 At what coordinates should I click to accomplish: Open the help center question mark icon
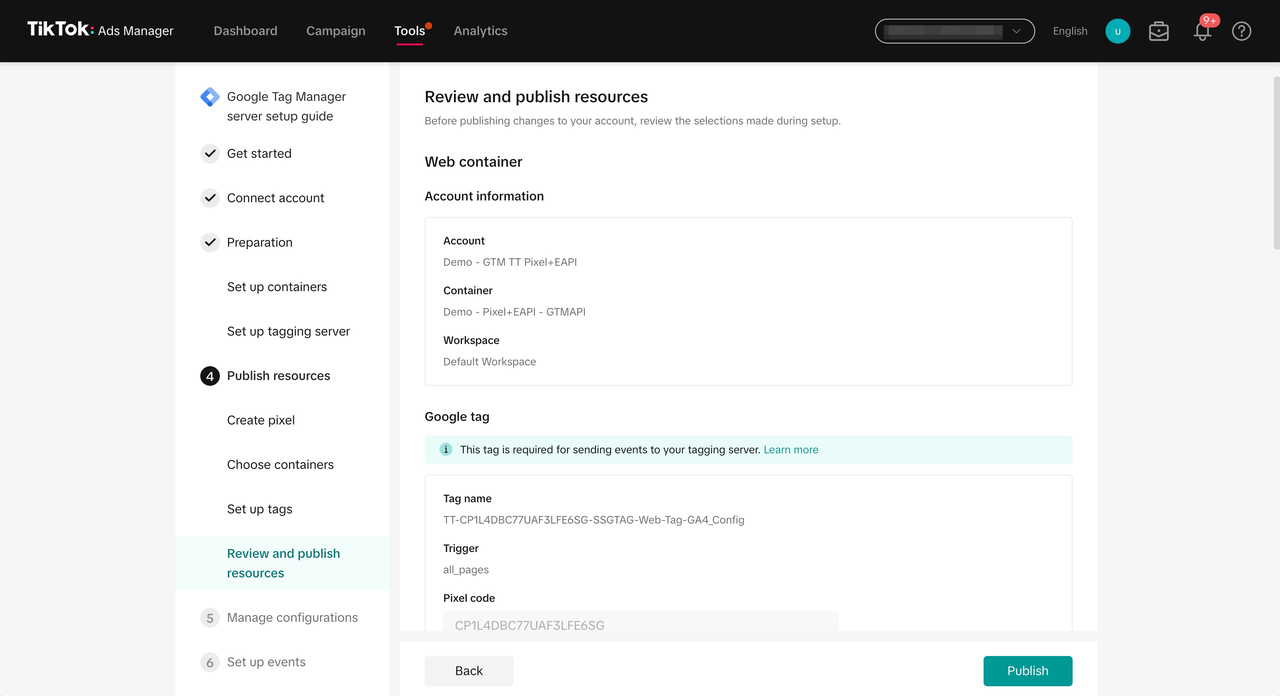coord(1241,31)
